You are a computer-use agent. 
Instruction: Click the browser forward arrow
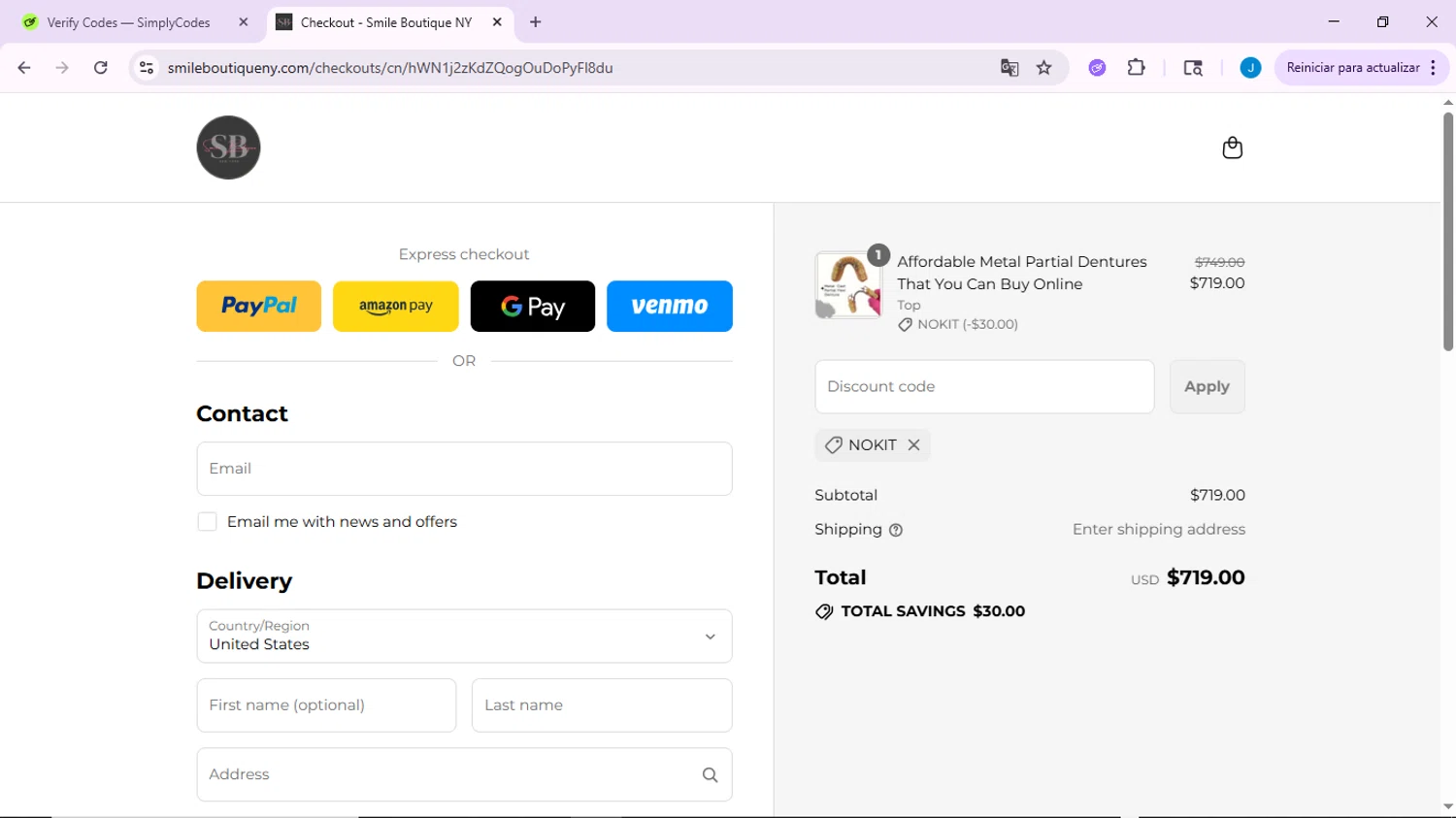62,68
